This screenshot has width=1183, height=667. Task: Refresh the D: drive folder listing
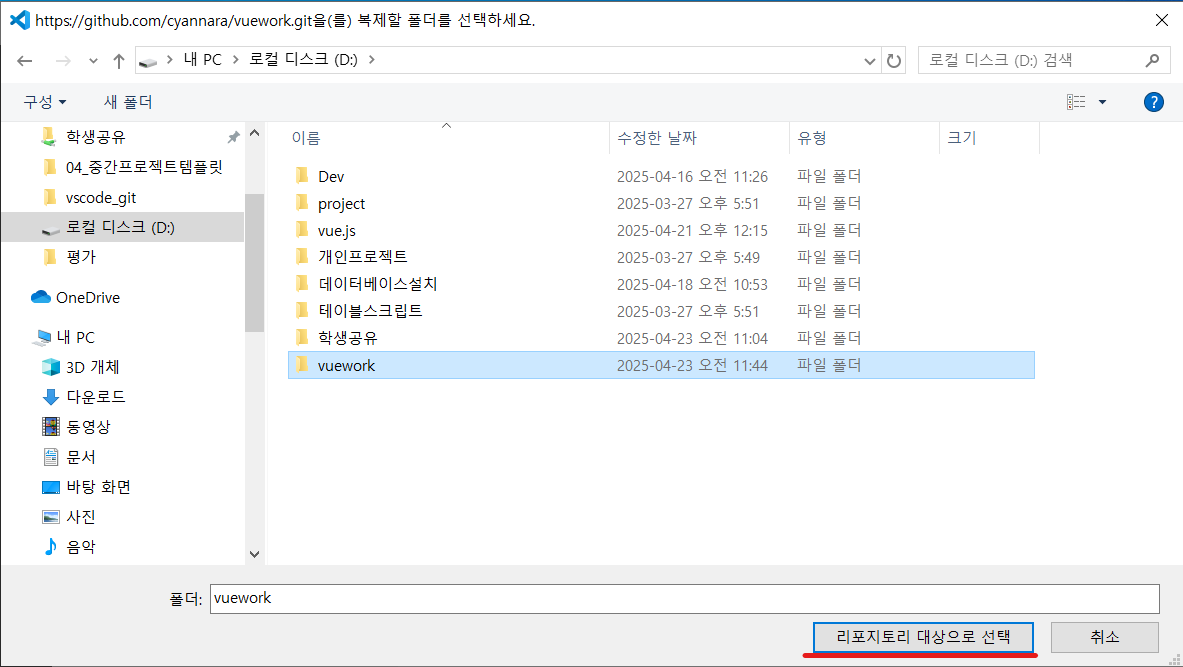(x=894, y=60)
